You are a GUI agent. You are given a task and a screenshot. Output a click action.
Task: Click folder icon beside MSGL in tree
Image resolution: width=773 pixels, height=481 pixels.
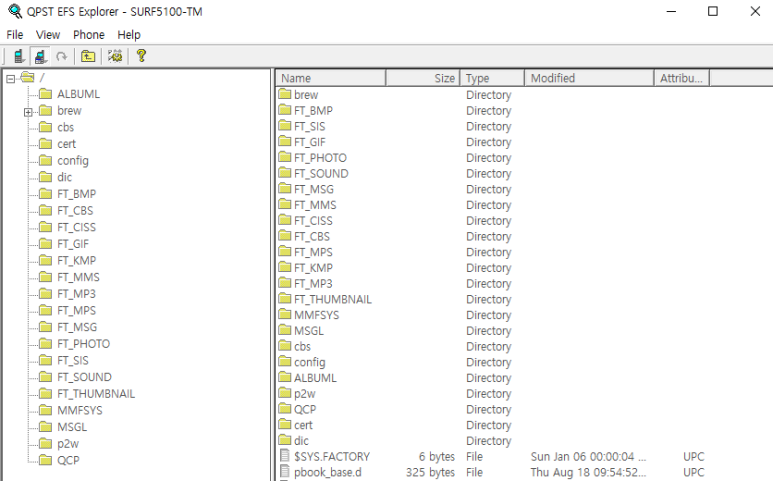tap(45, 427)
